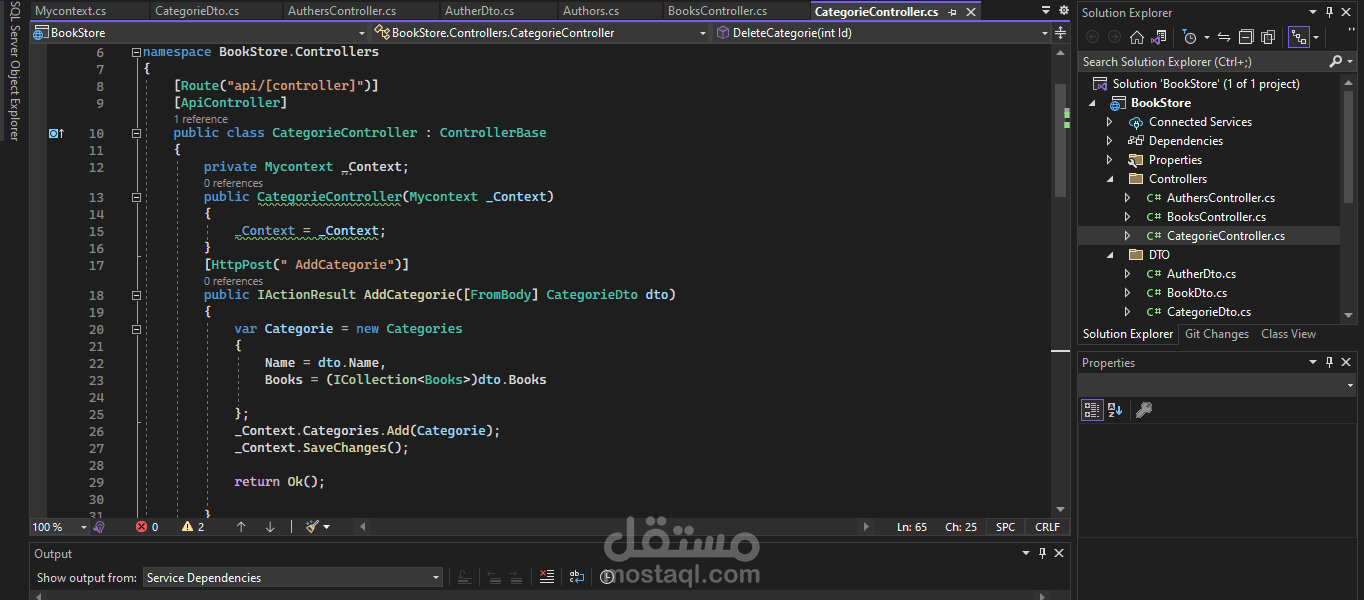Click the Pending Changes Filter clock icon
1364x600 pixels.
pyautogui.click(x=1189, y=37)
